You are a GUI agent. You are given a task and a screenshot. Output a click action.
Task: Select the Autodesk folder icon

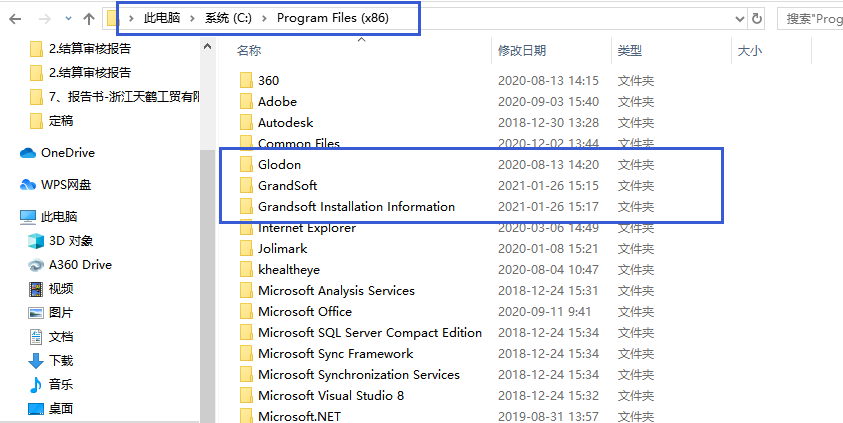pyautogui.click(x=246, y=123)
